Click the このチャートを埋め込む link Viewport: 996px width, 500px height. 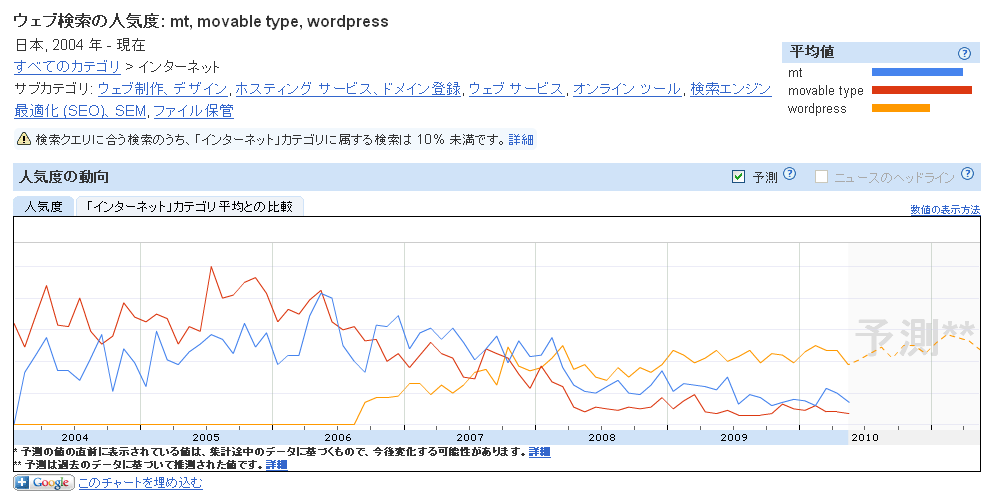tap(140, 483)
